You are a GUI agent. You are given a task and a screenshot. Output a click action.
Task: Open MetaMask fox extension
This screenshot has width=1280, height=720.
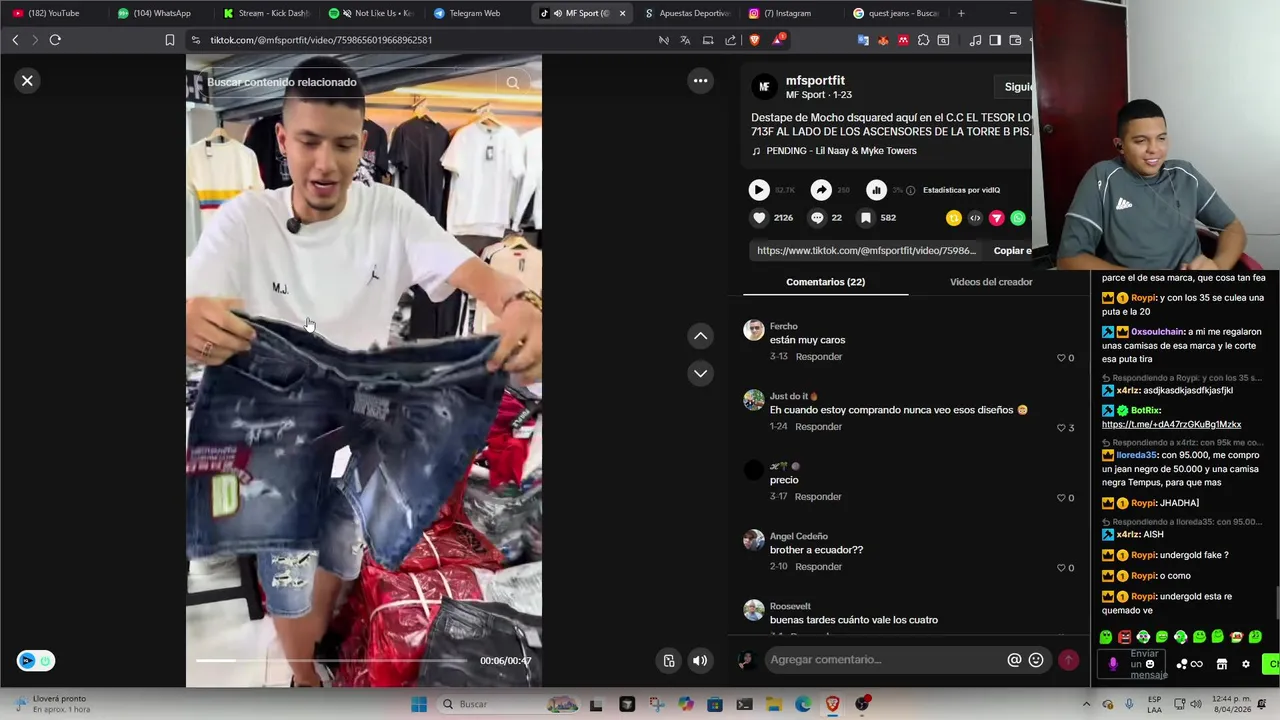(883, 40)
